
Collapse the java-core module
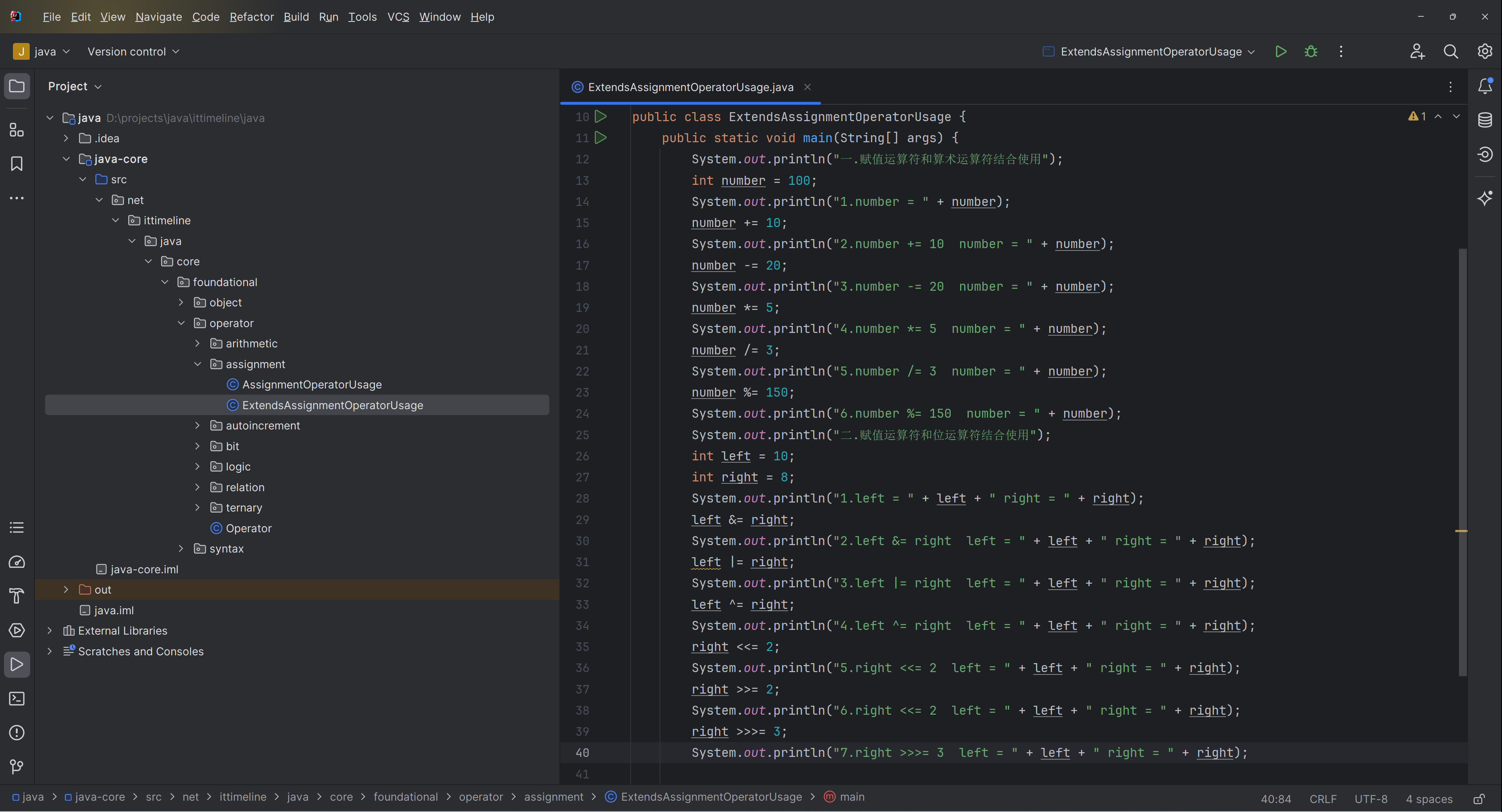pyautogui.click(x=66, y=159)
